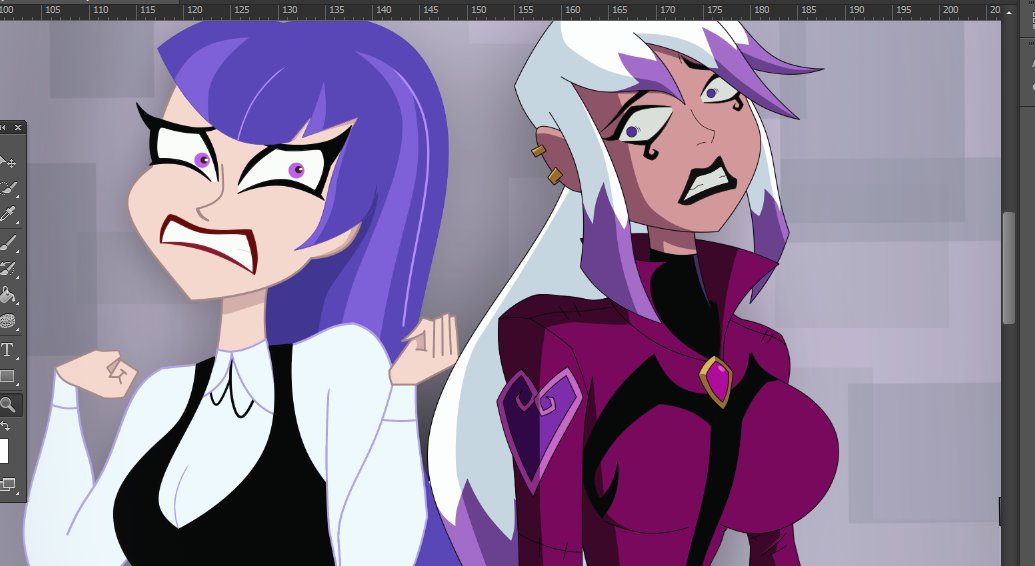Open the white color swatch picker
1035x566 pixels.
(4, 452)
